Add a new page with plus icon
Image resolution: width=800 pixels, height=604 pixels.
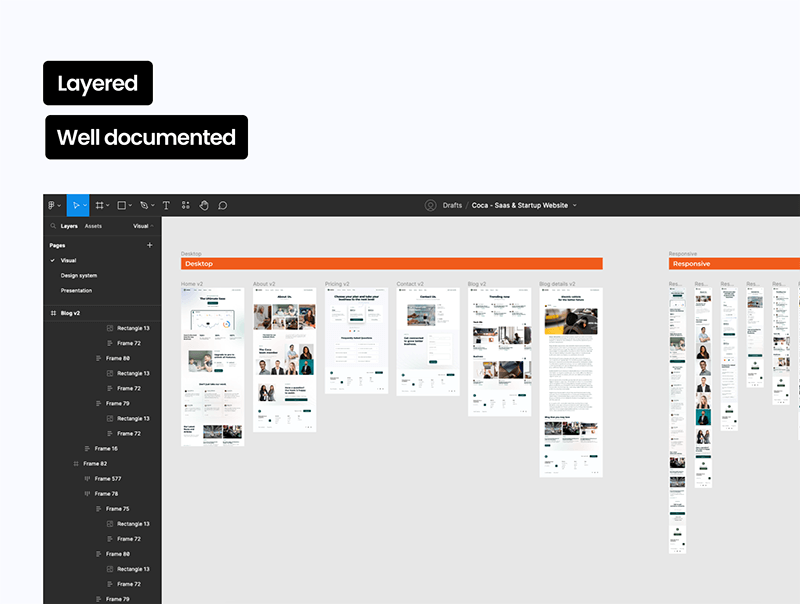pyautogui.click(x=150, y=245)
